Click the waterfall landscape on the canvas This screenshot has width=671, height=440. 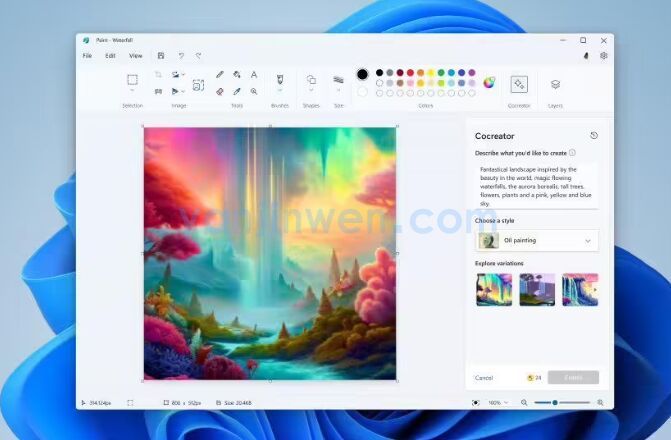click(270, 253)
